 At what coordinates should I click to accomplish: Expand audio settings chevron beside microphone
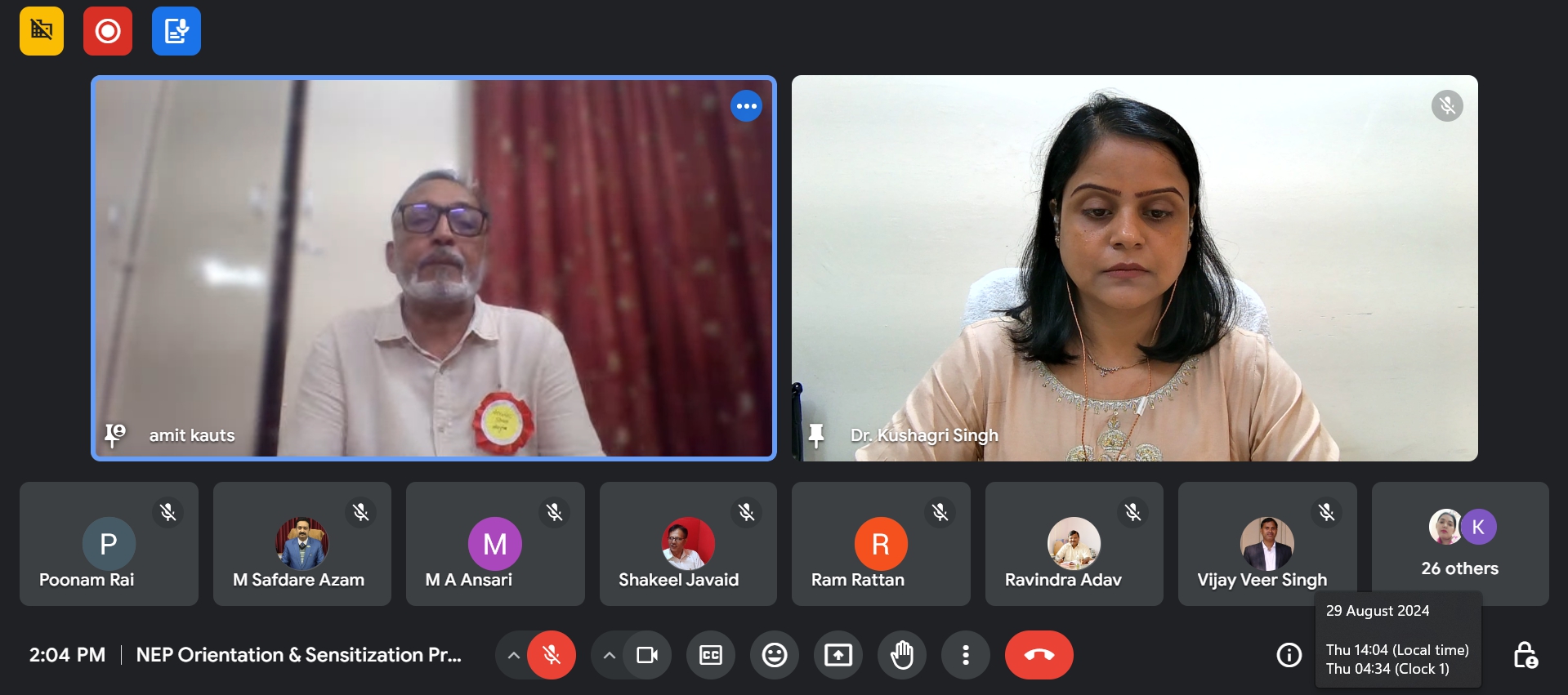(x=513, y=655)
